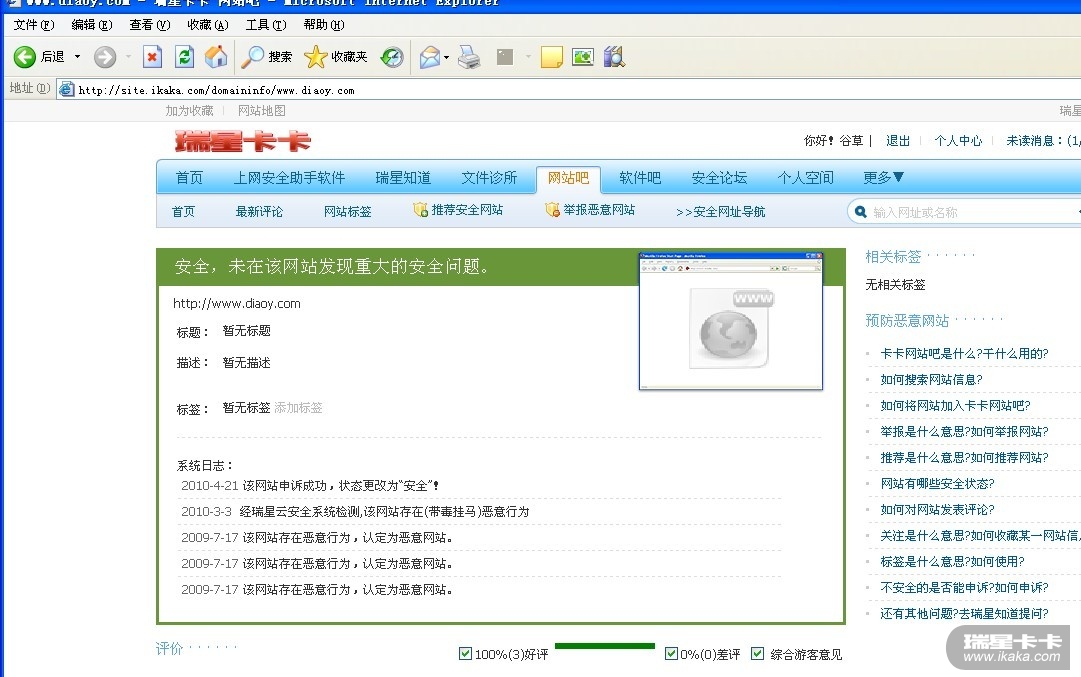The height and width of the screenshot is (677, 1081).
Task: Expand the 更多 menu in the nav bar
Action: click(x=883, y=178)
